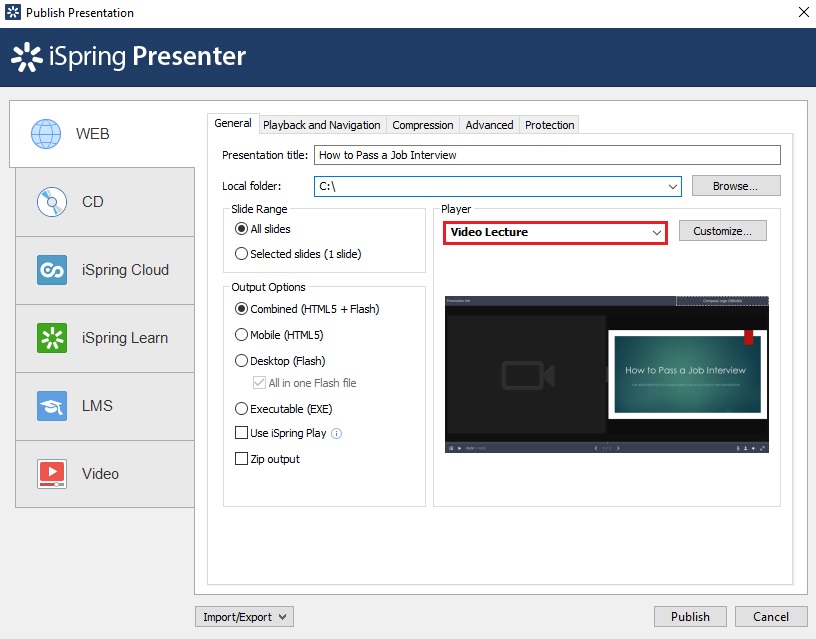Select the All slides radio button

click(241, 229)
